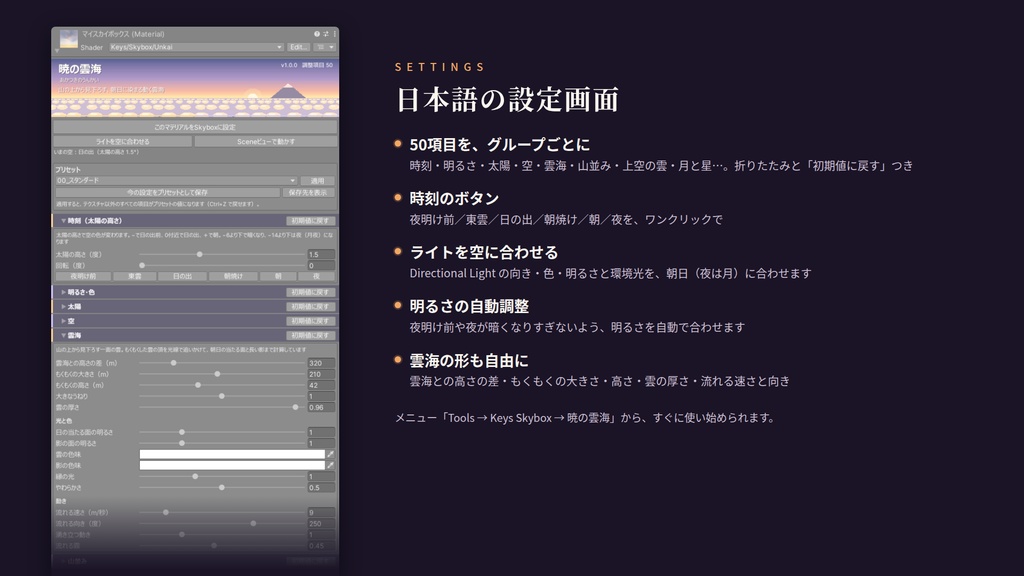Click the shader Edit... button
This screenshot has width=1024, height=576.
tap(298, 48)
